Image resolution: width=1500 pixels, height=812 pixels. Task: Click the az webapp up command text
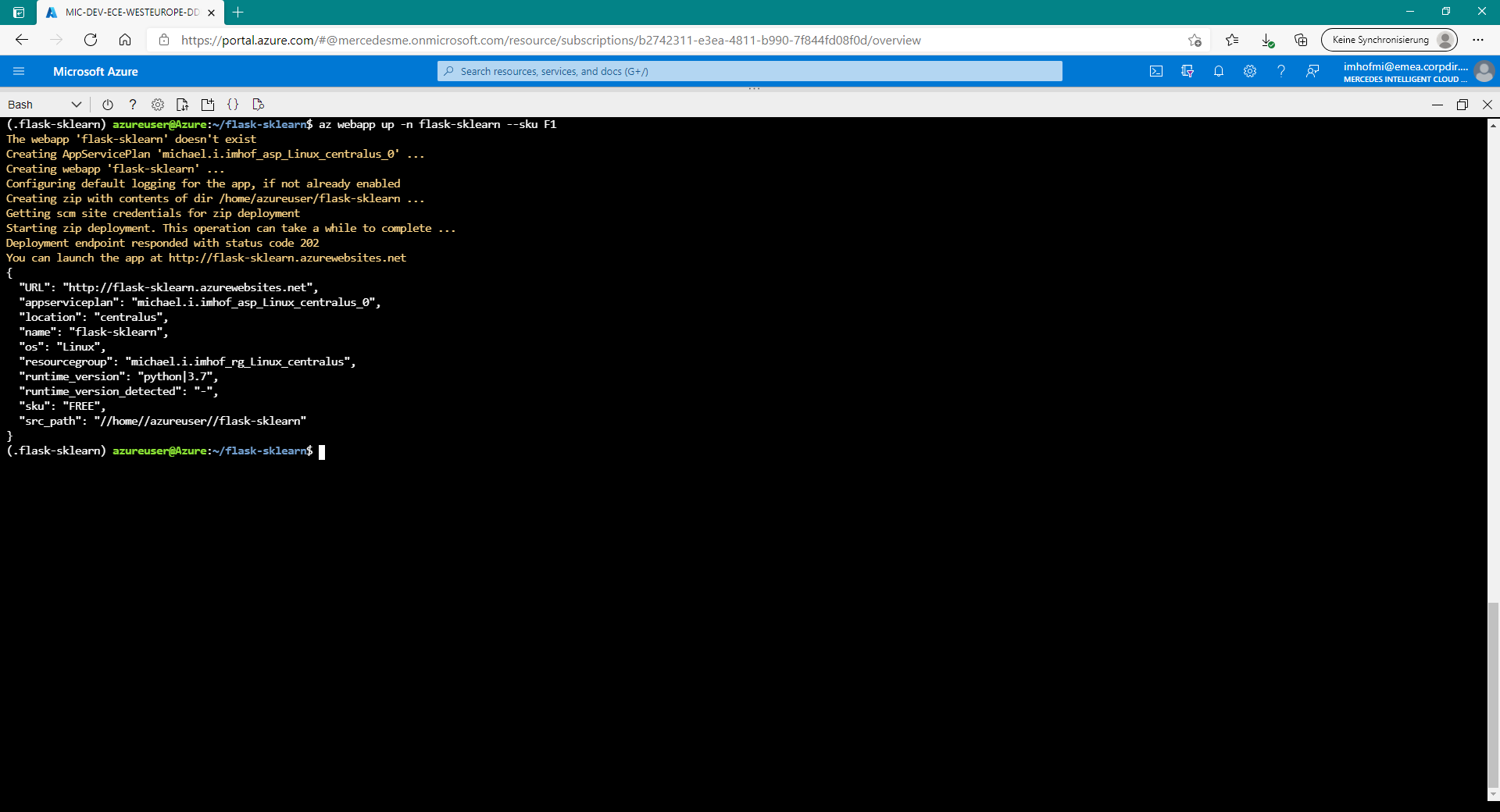[x=437, y=124]
